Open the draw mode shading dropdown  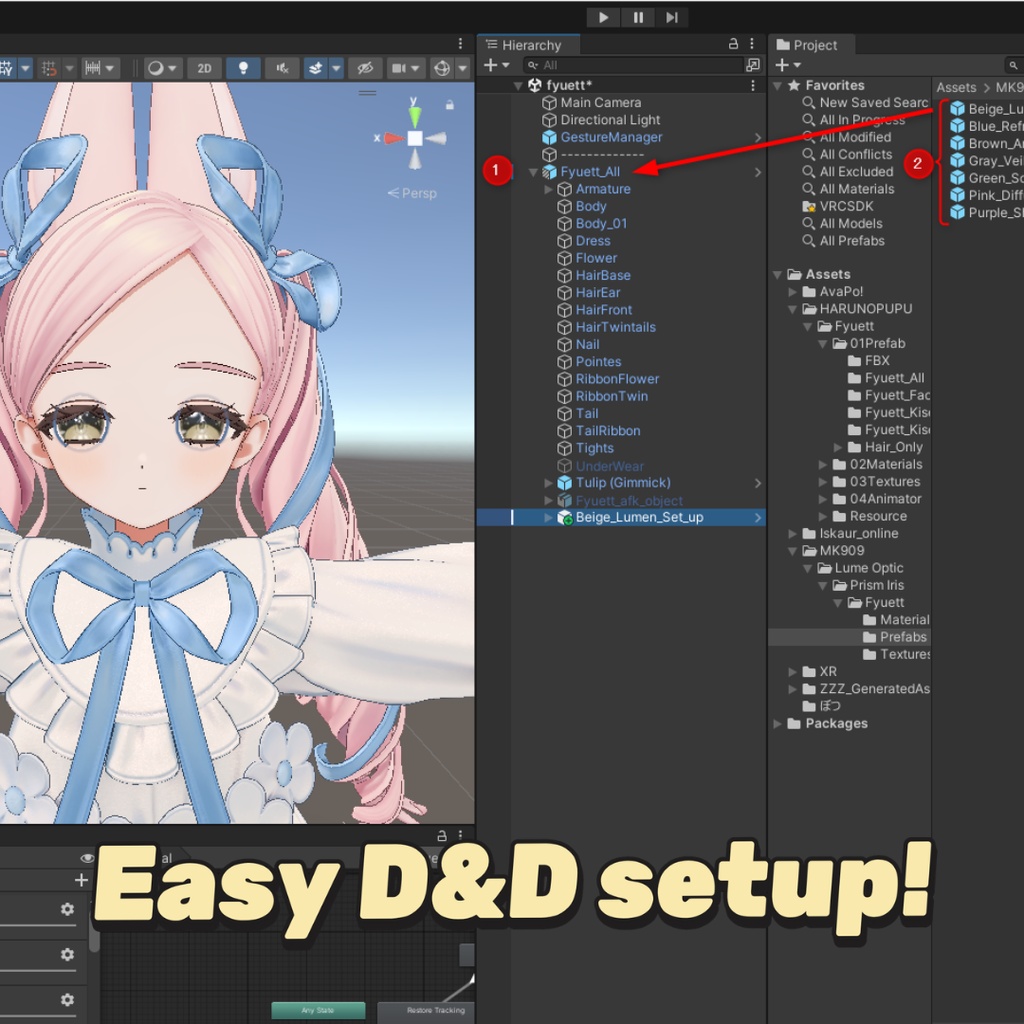point(162,68)
